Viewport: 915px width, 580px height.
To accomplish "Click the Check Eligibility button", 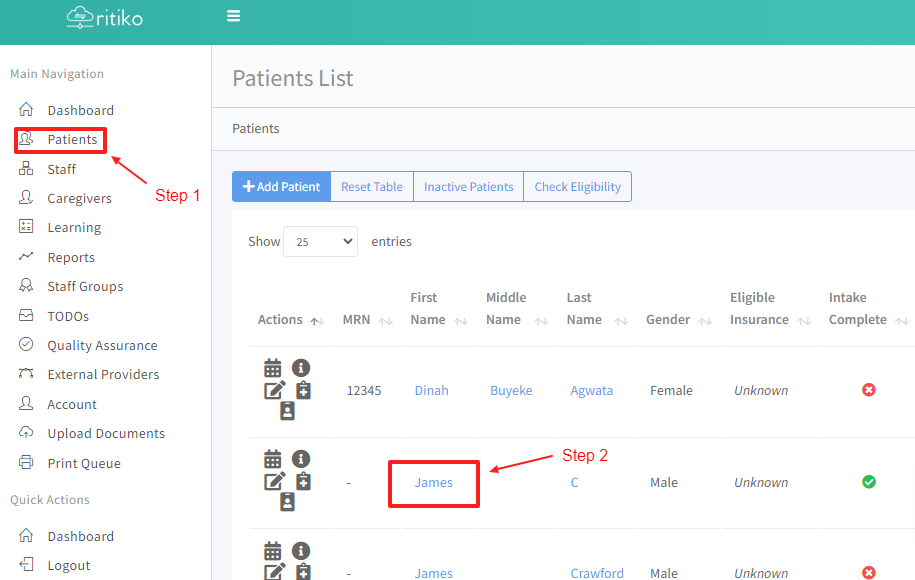I will (577, 187).
